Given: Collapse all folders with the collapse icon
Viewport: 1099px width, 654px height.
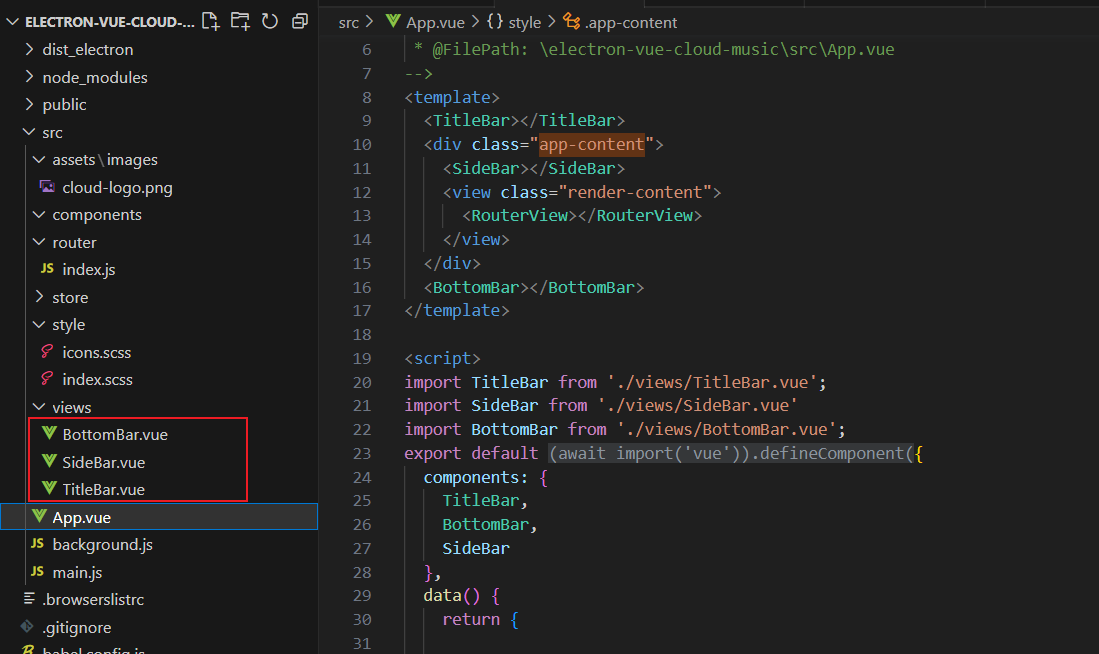Looking at the screenshot, I should pos(300,21).
